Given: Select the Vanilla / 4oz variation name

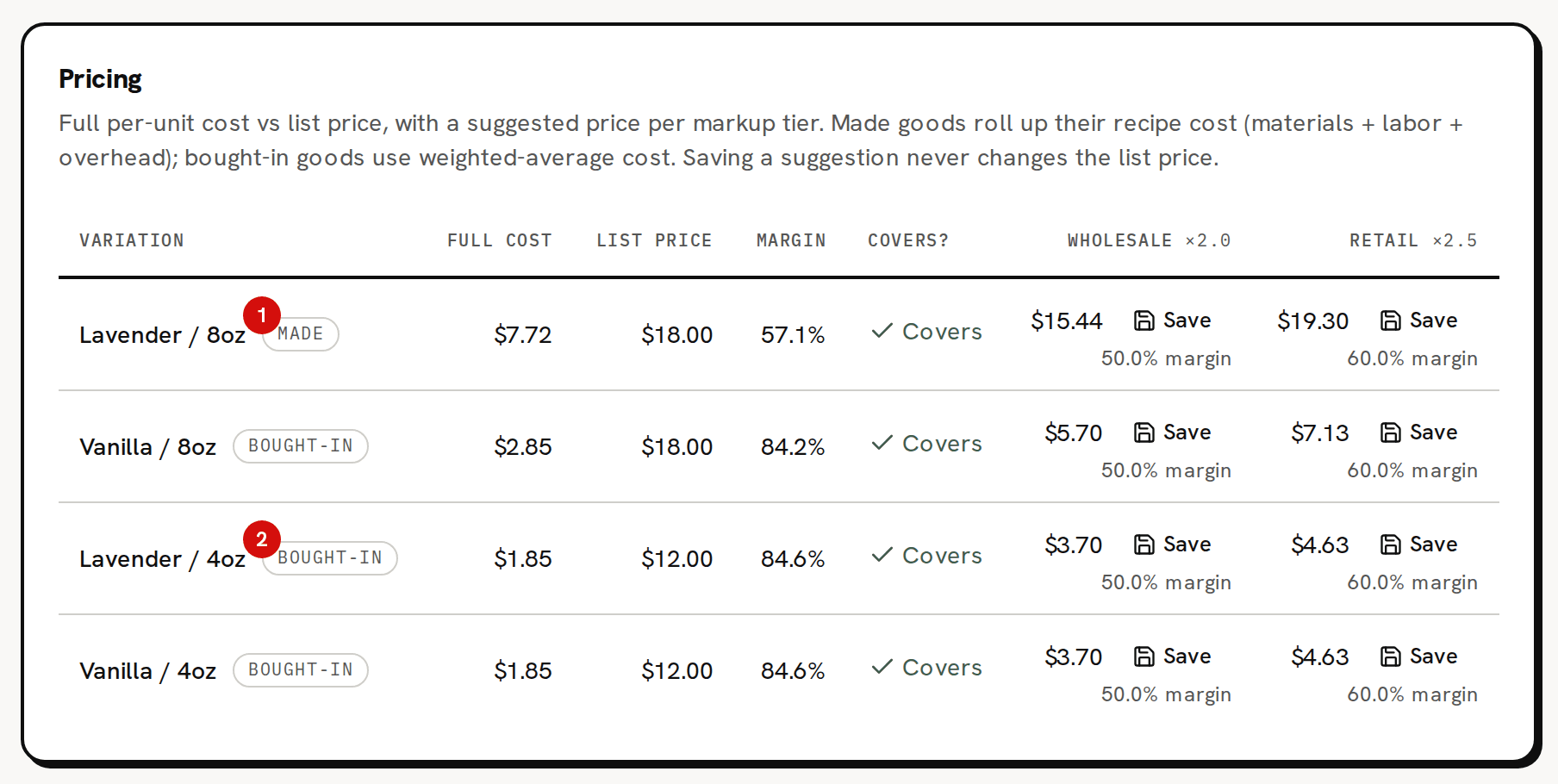Looking at the screenshot, I should 148,671.
